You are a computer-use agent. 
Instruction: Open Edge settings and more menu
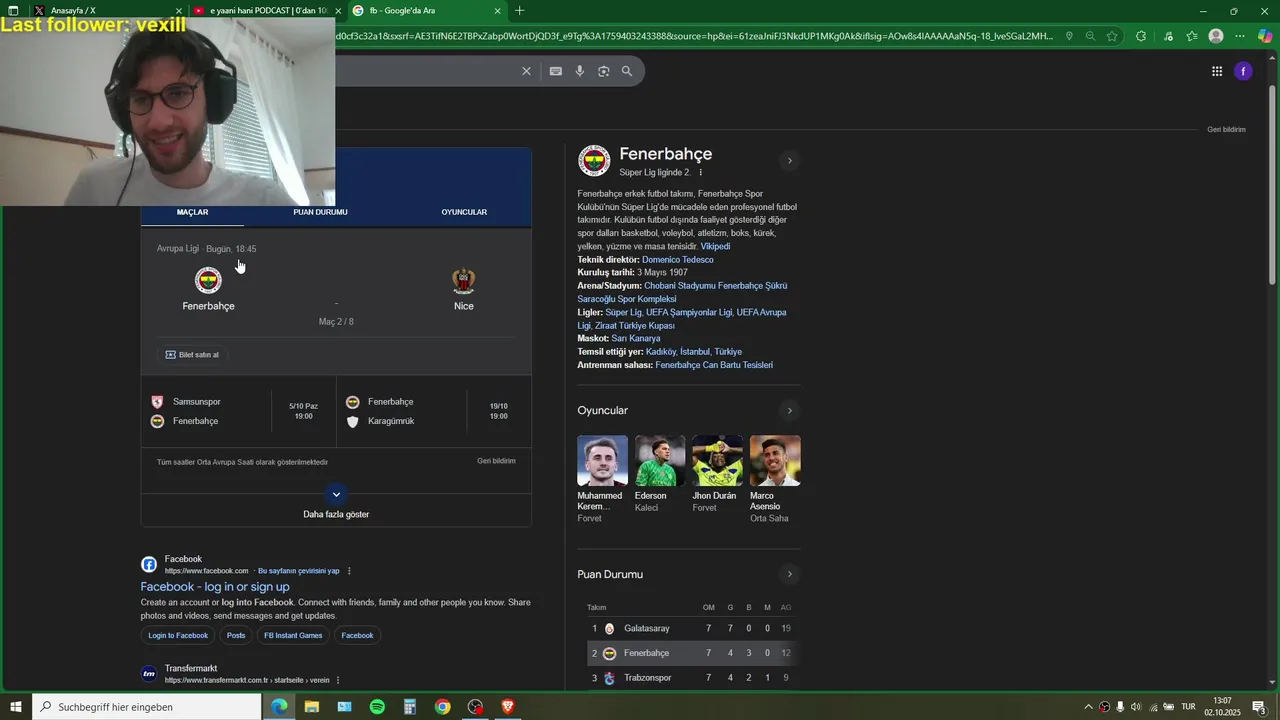(x=1240, y=36)
